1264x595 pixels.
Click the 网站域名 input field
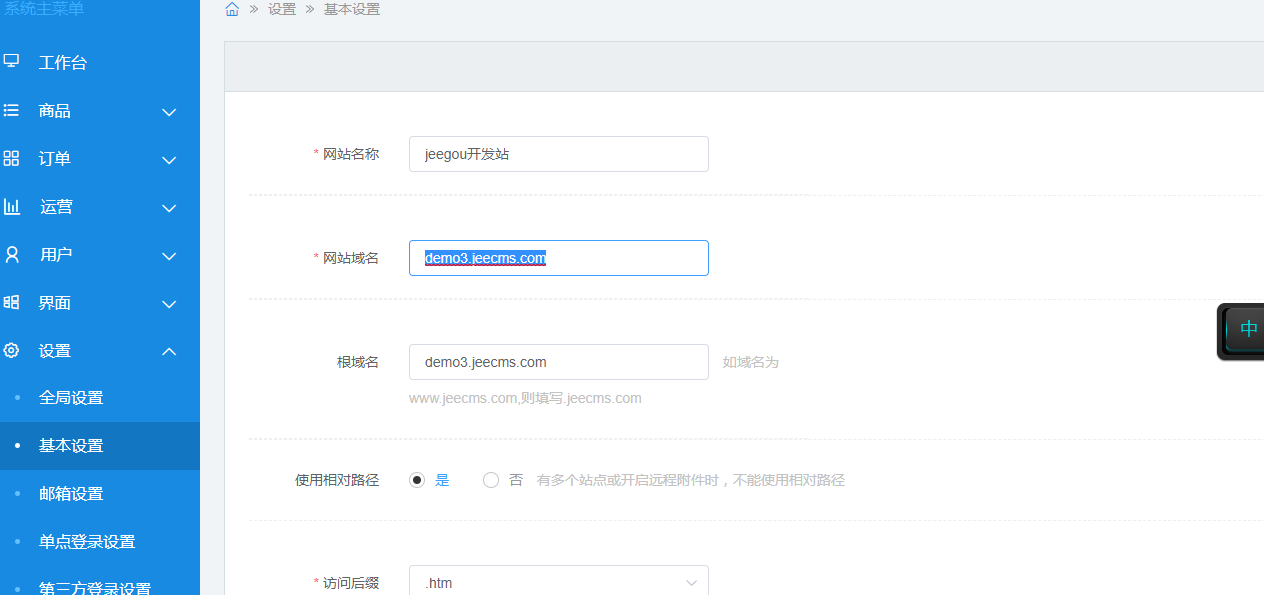(559, 258)
